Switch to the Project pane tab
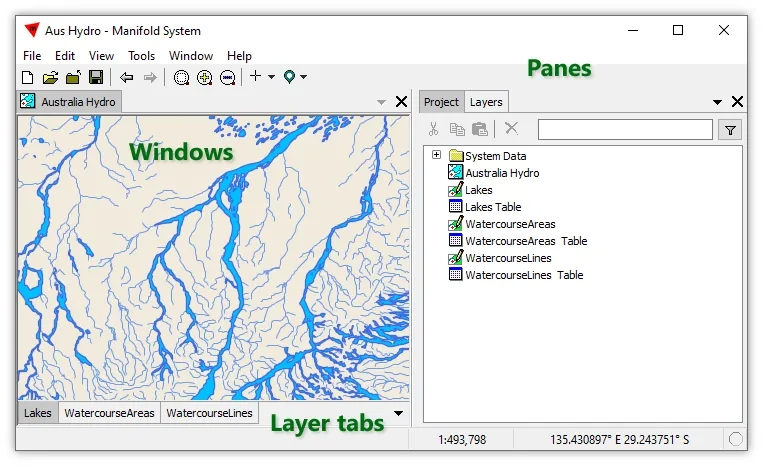This screenshot has height=466, width=763. point(441,102)
